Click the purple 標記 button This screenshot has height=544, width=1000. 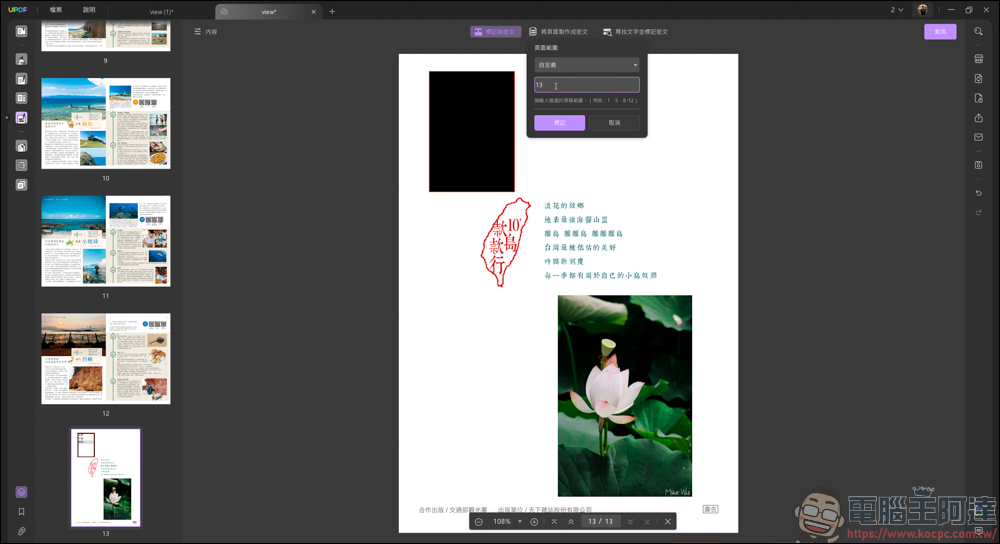[559, 122]
